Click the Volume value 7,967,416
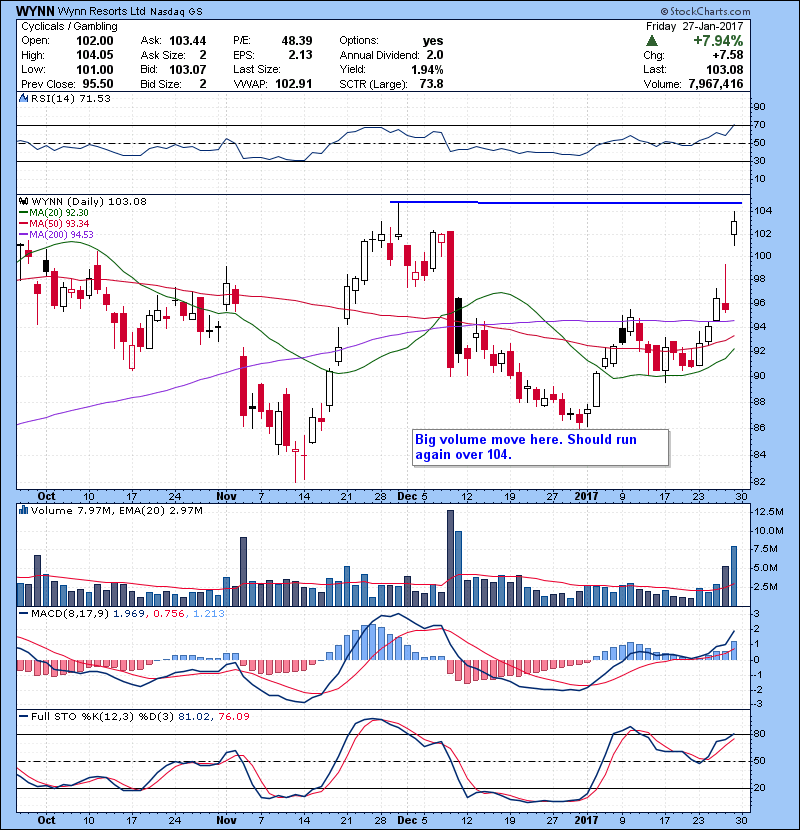Image resolution: width=800 pixels, height=830 pixels. [716, 84]
